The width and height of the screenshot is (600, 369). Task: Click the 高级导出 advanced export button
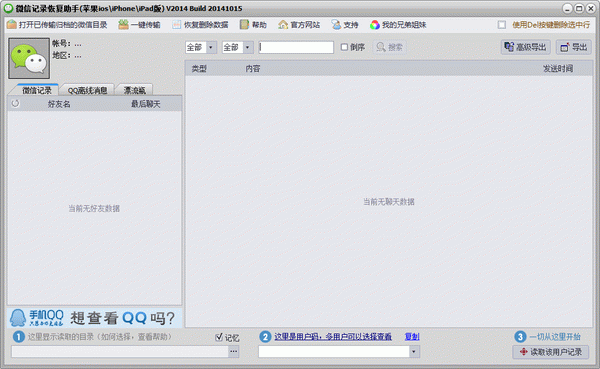tap(526, 47)
